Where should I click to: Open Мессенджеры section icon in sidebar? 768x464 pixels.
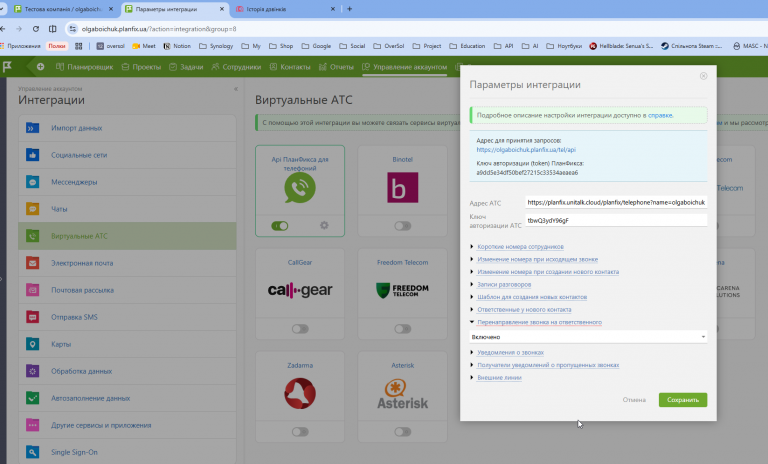tap(32, 182)
